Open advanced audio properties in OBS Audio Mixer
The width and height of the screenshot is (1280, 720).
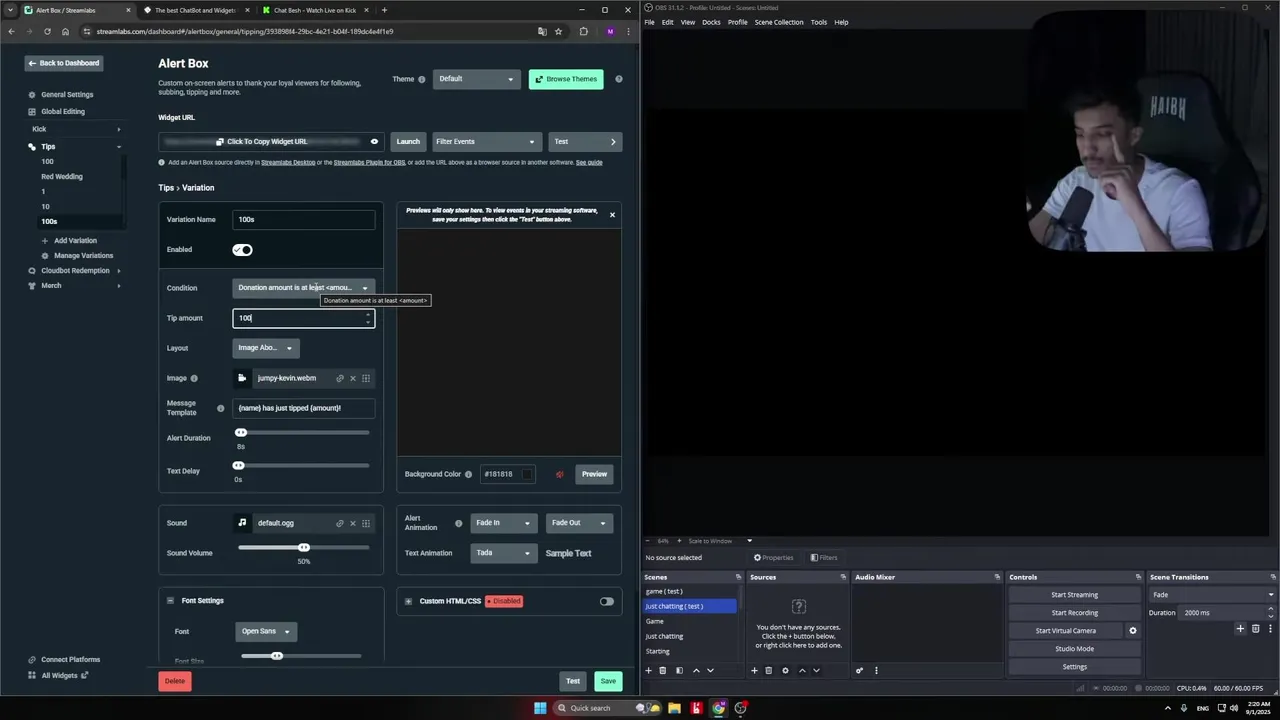pos(859,671)
